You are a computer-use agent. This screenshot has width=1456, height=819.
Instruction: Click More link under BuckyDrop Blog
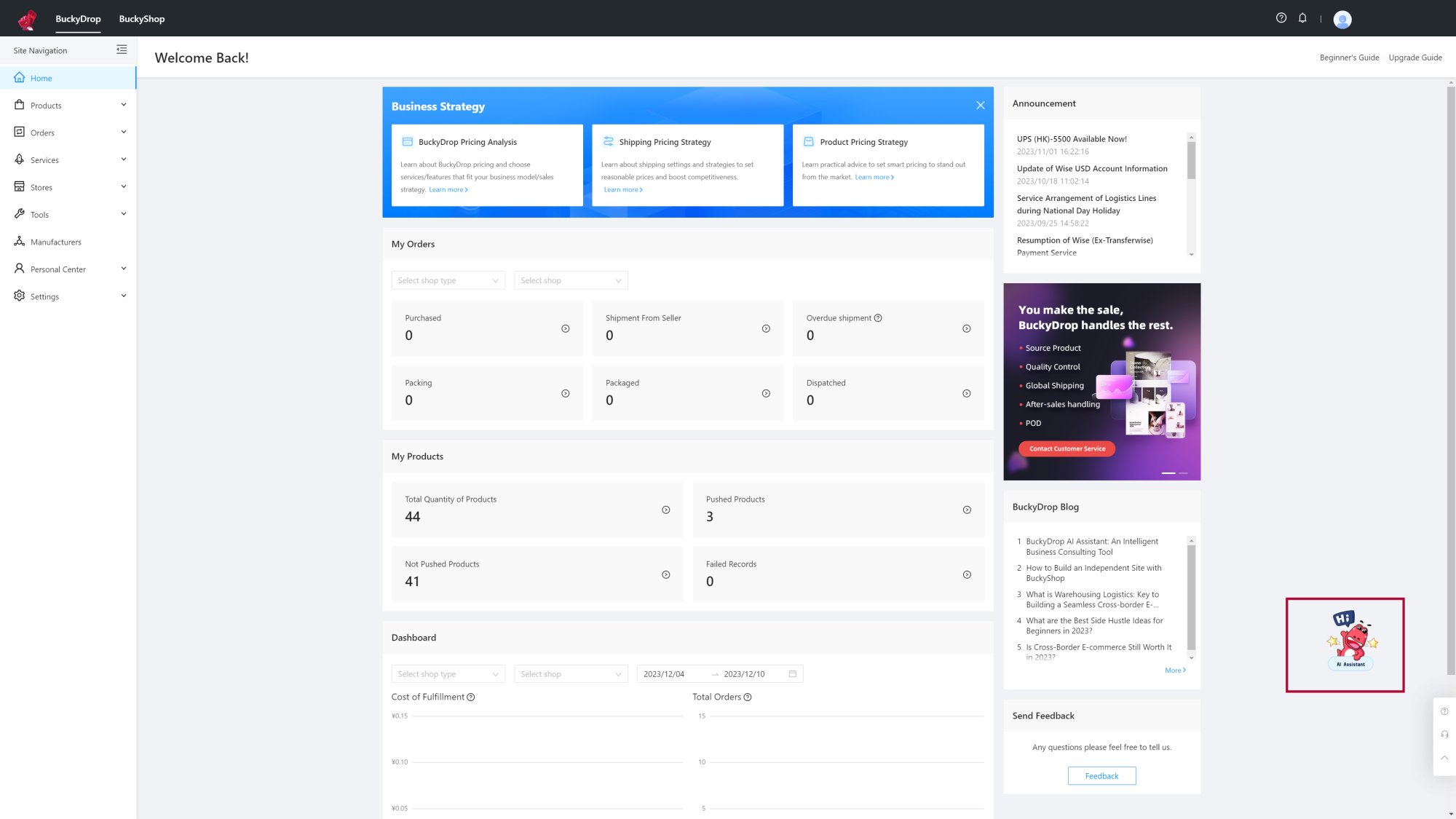pos(1175,670)
